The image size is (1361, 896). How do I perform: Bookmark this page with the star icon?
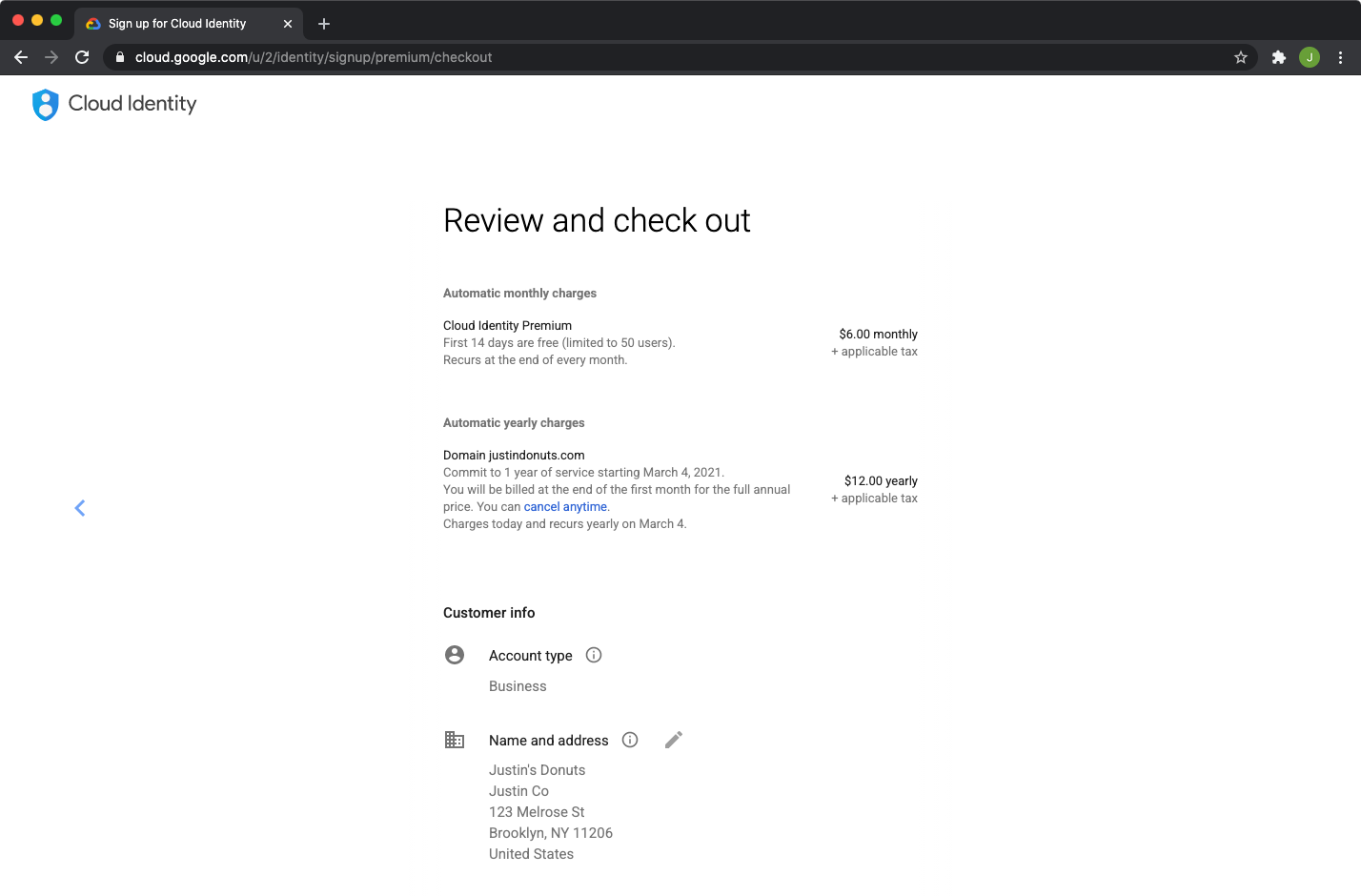tap(1241, 57)
